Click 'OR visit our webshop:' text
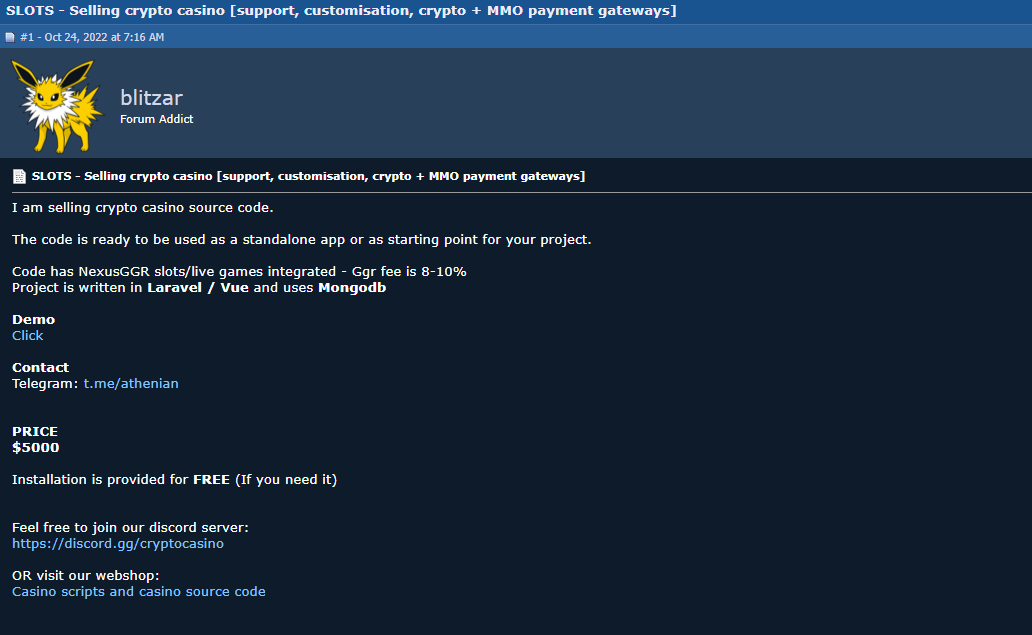The height and width of the screenshot is (635, 1032). pyautogui.click(x=86, y=576)
